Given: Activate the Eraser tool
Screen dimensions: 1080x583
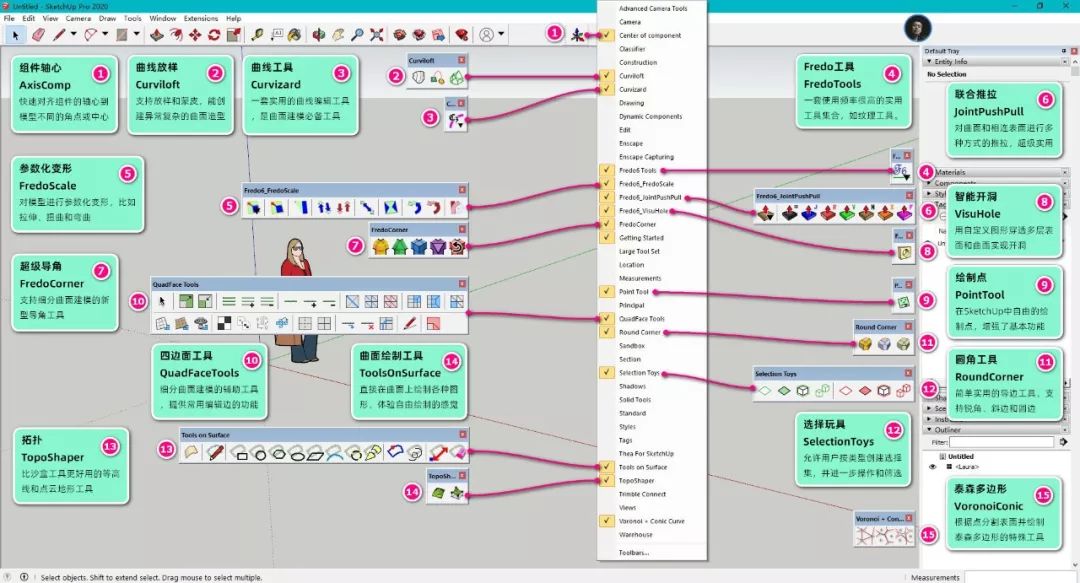Looking at the screenshot, I should [x=37, y=36].
